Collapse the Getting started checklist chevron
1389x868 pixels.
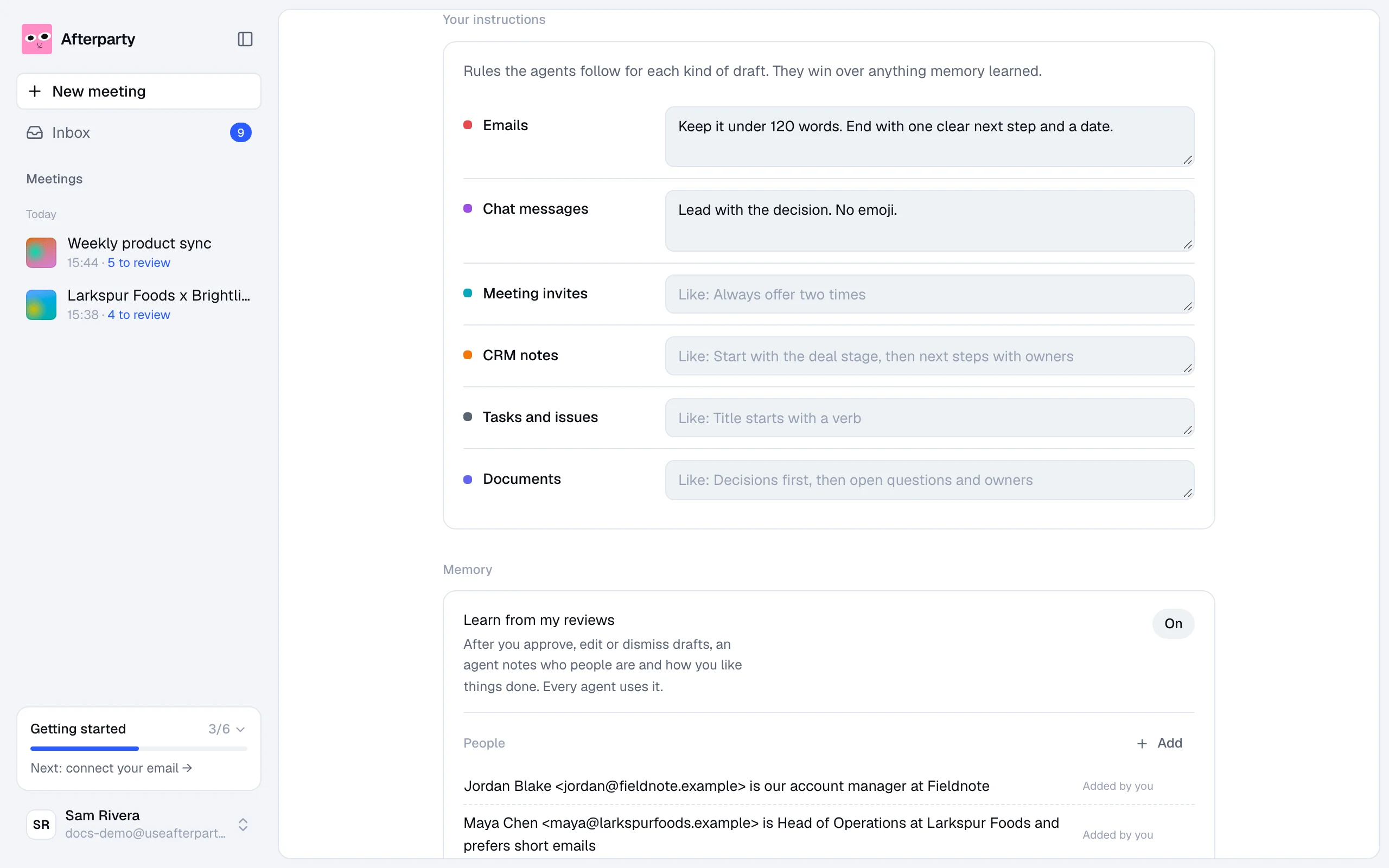(x=241, y=729)
